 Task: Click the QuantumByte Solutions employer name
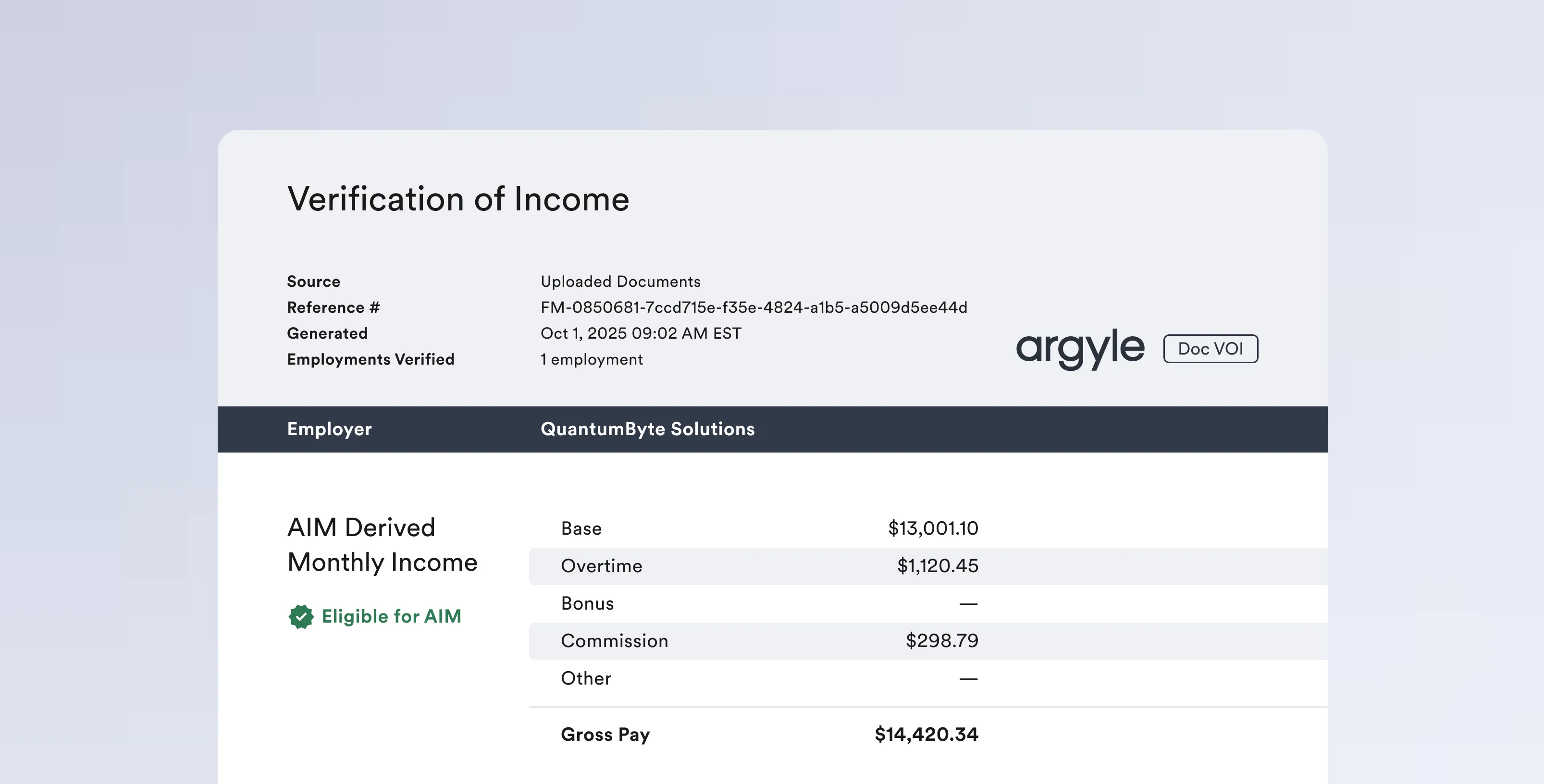tap(647, 429)
